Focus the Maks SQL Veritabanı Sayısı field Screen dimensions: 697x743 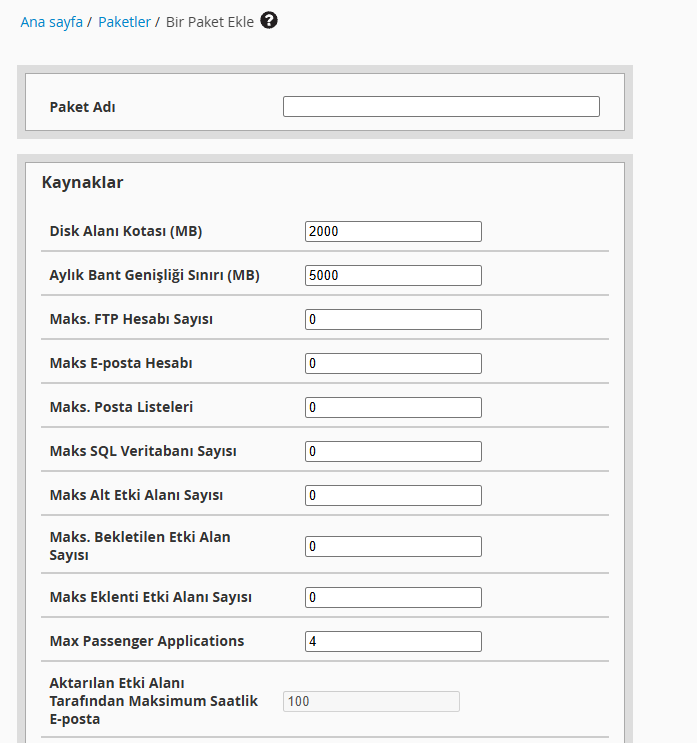(393, 452)
